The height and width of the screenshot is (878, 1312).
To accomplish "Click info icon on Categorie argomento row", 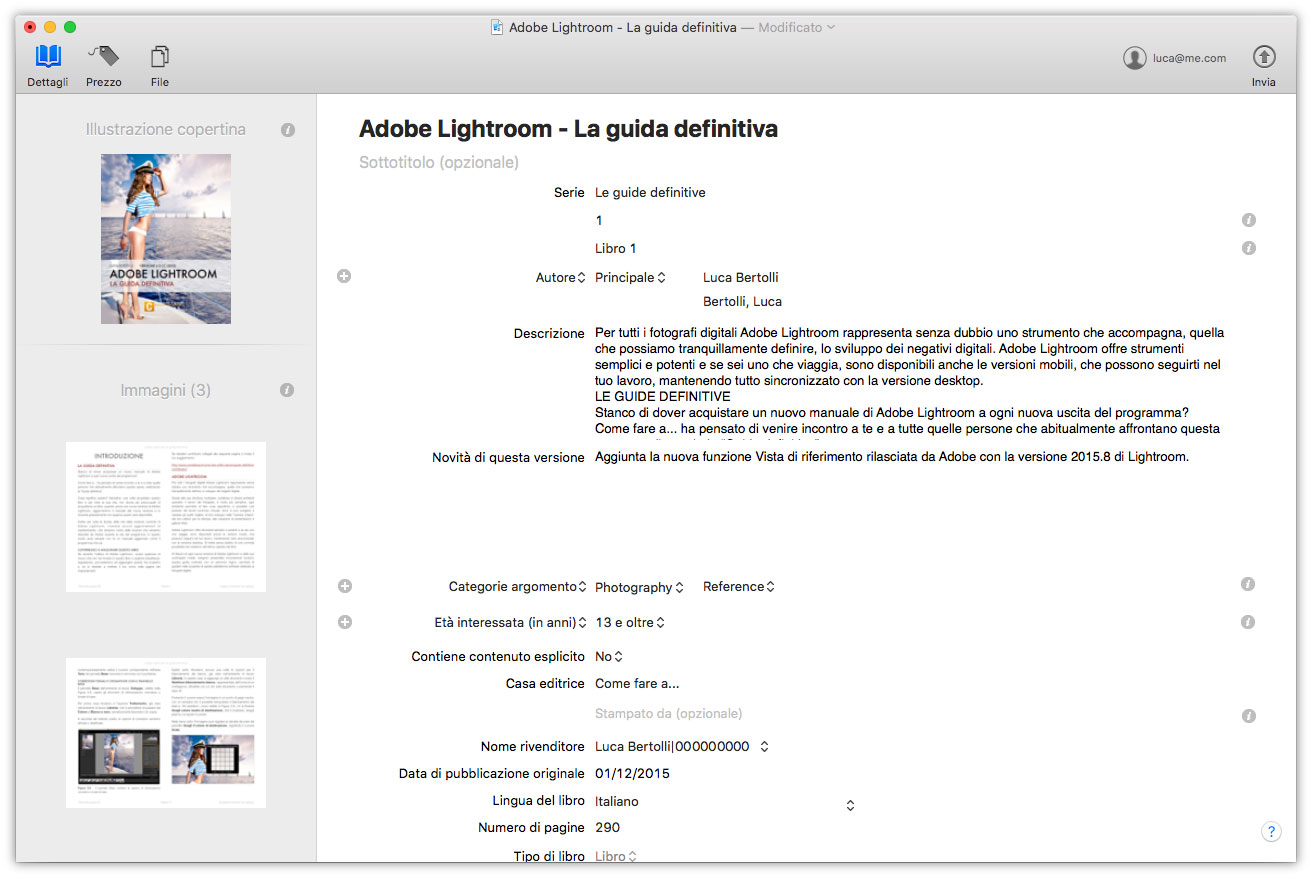I will [x=1248, y=584].
